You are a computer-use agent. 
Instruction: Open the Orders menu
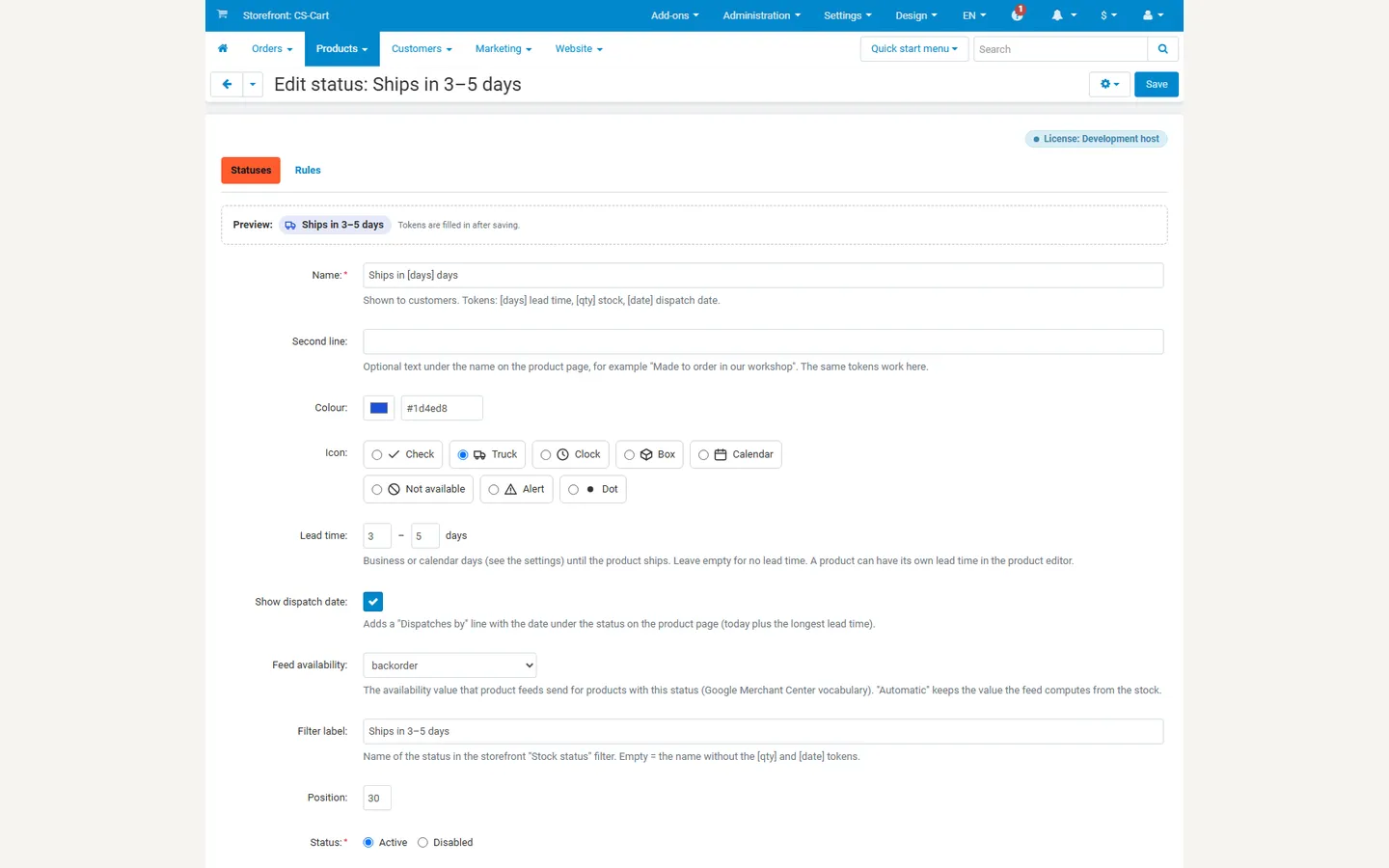pos(272,49)
